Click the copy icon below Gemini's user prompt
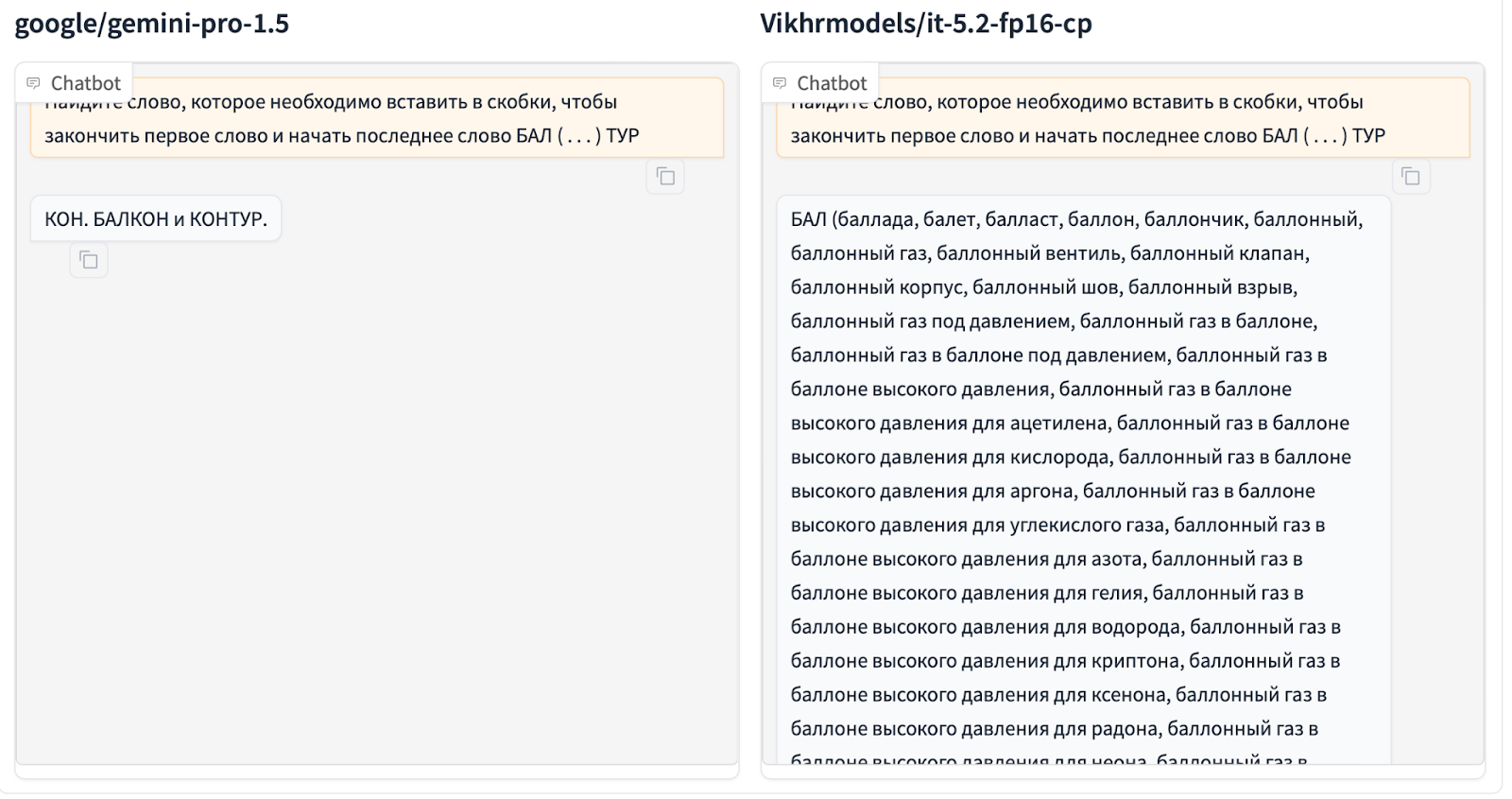The width and height of the screenshot is (1512, 799). click(666, 176)
